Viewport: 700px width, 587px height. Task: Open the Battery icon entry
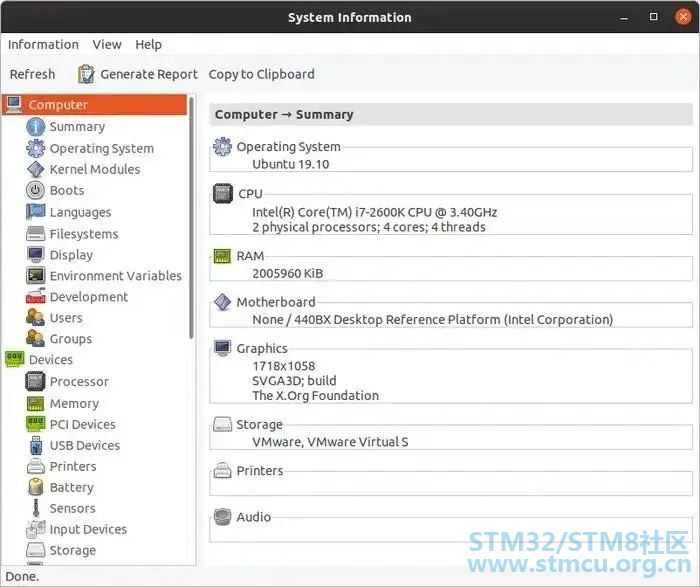tap(35, 487)
